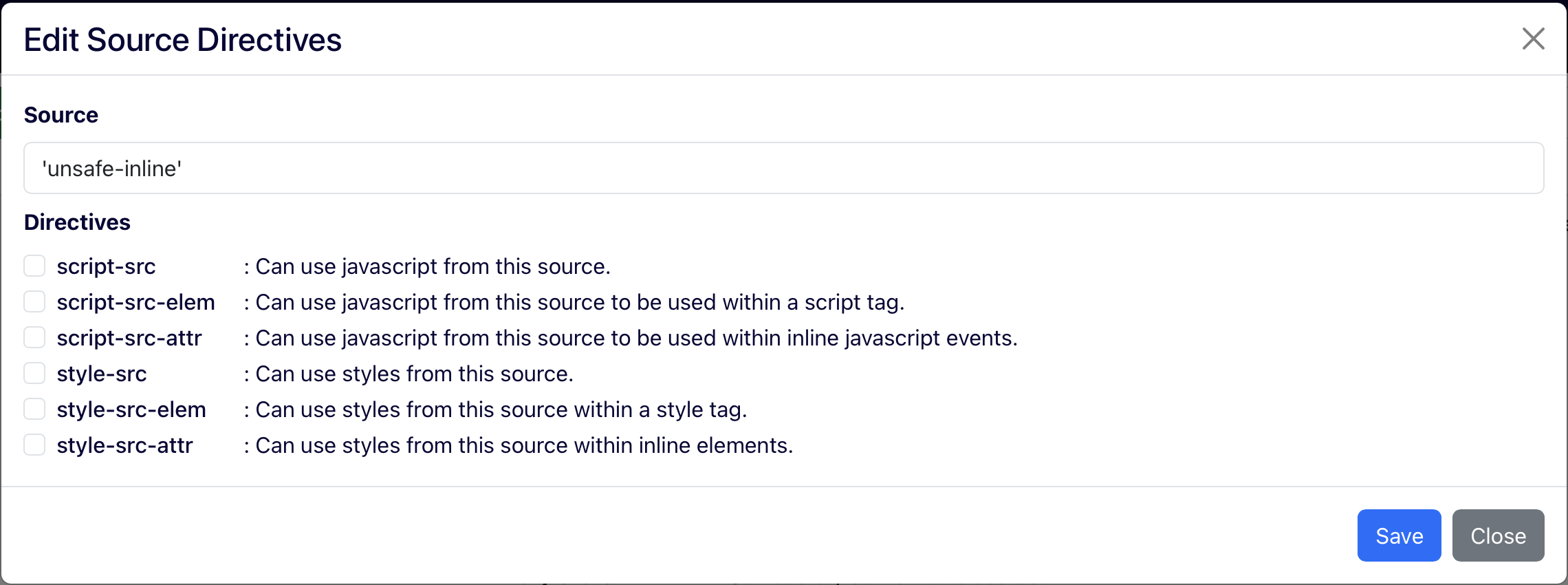Click the style-src description text
Screen dimensions: 1568x585
pyautogui.click(x=409, y=374)
